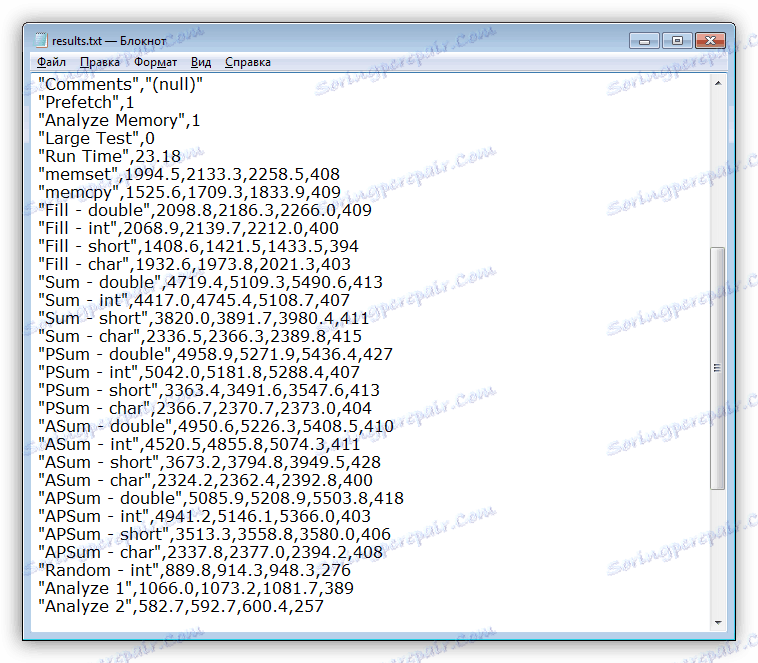Click the "Large Test",0 line
Image resolution: width=758 pixels, height=663 pixels.
click(96, 138)
